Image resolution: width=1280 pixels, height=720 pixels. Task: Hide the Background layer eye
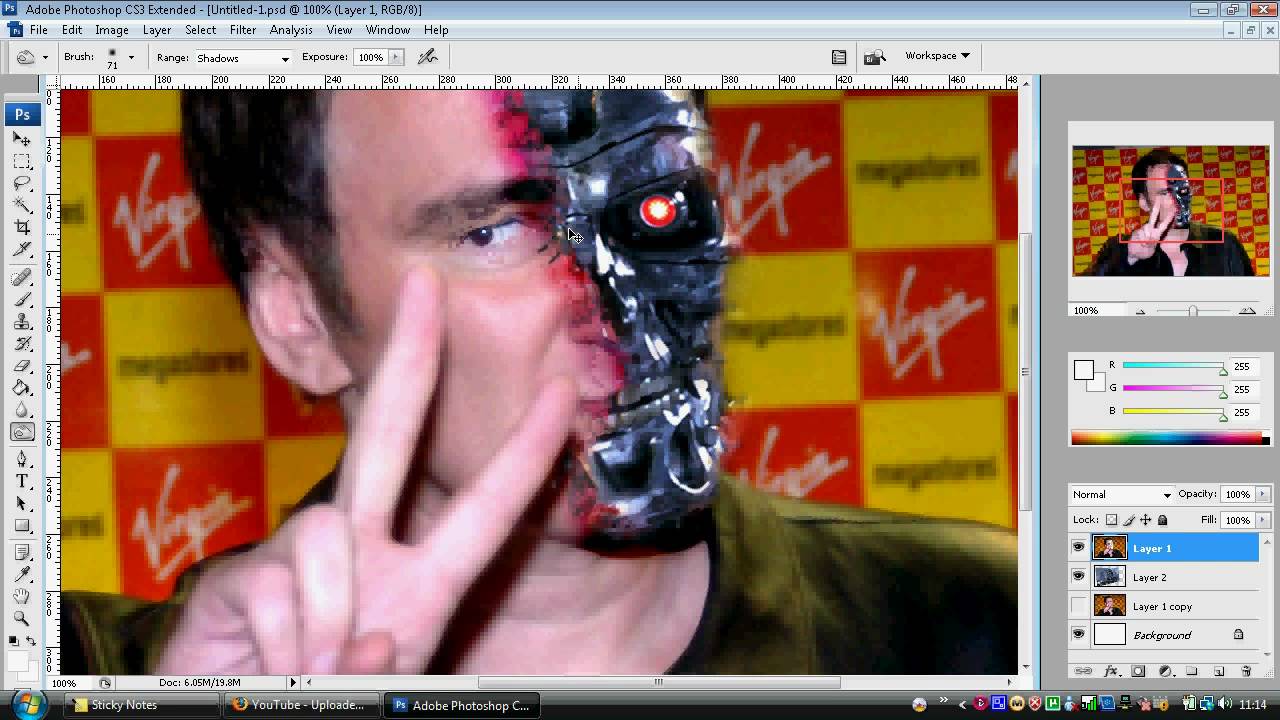click(x=1078, y=635)
